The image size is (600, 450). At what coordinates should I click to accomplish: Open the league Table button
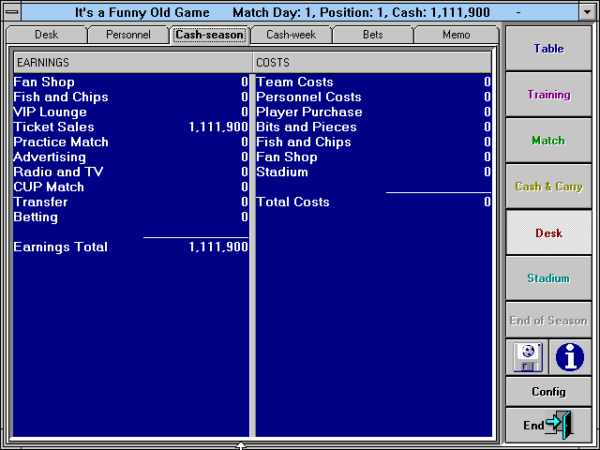pyautogui.click(x=548, y=49)
